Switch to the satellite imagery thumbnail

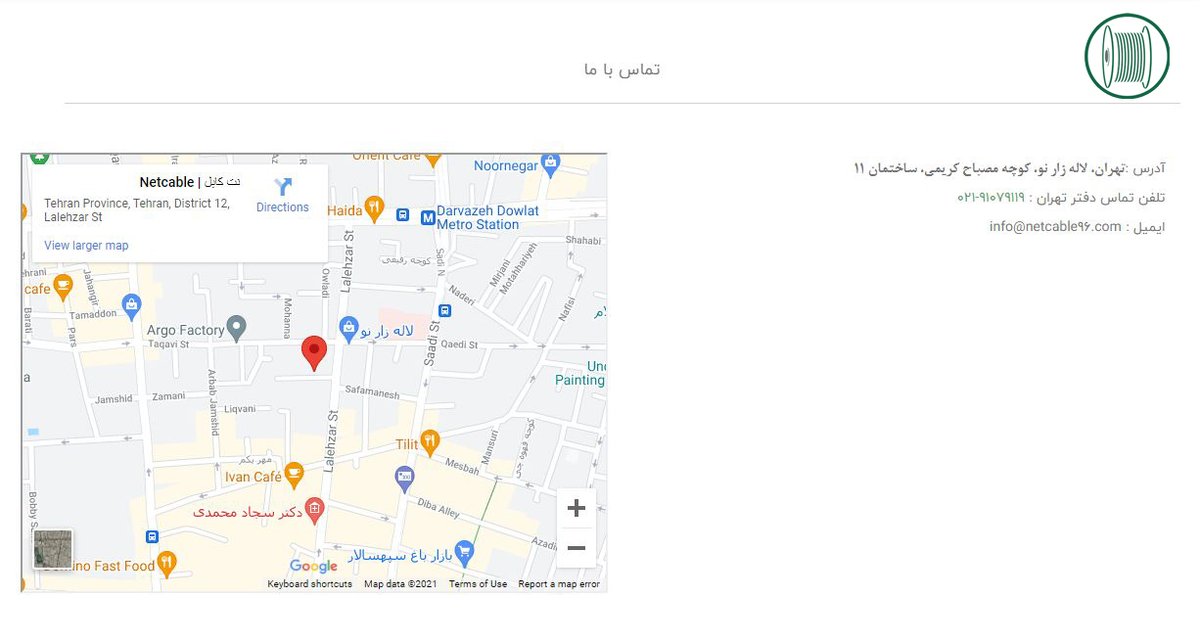click(x=53, y=549)
